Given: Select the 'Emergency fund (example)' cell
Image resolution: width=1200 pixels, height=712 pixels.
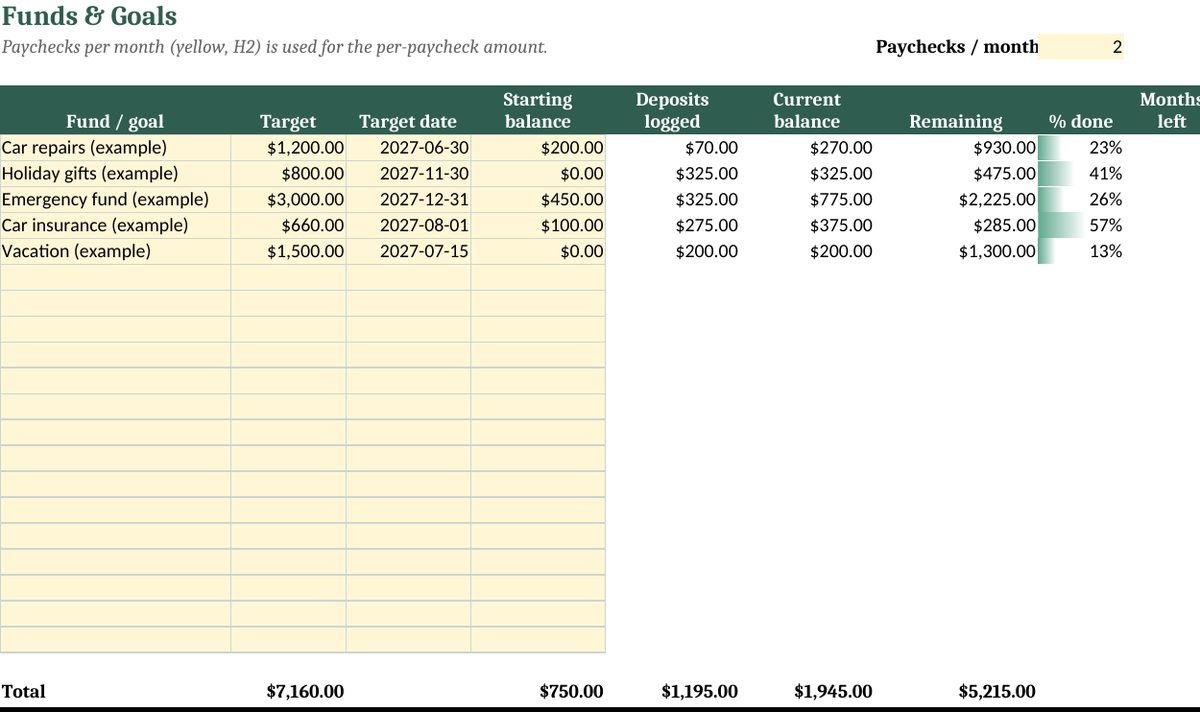Looking at the screenshot, I should pyautogui.click(x=116, y=200).
